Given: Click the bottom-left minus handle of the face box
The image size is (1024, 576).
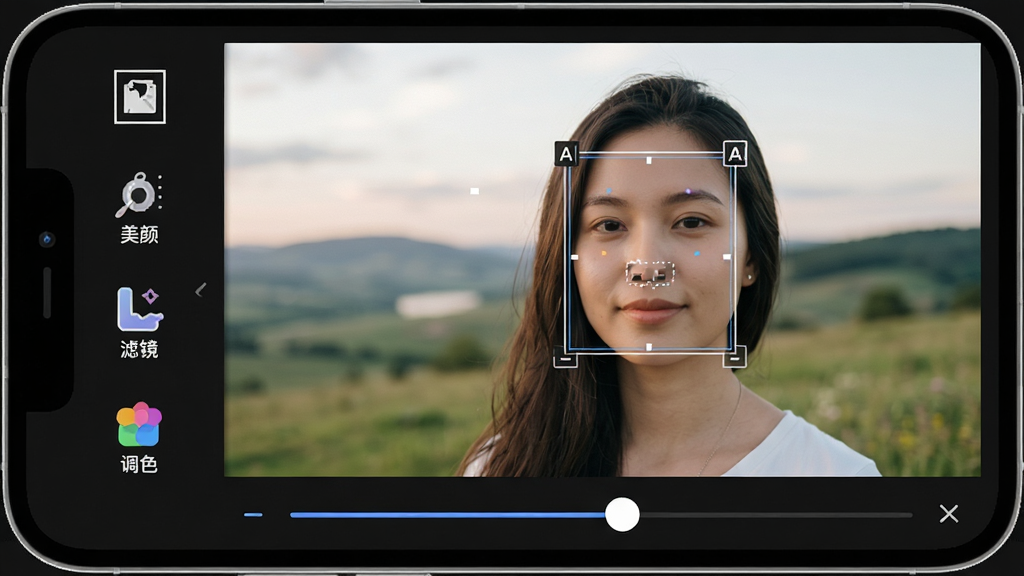Looking at the screenshot, I should [x=566, y=358].
